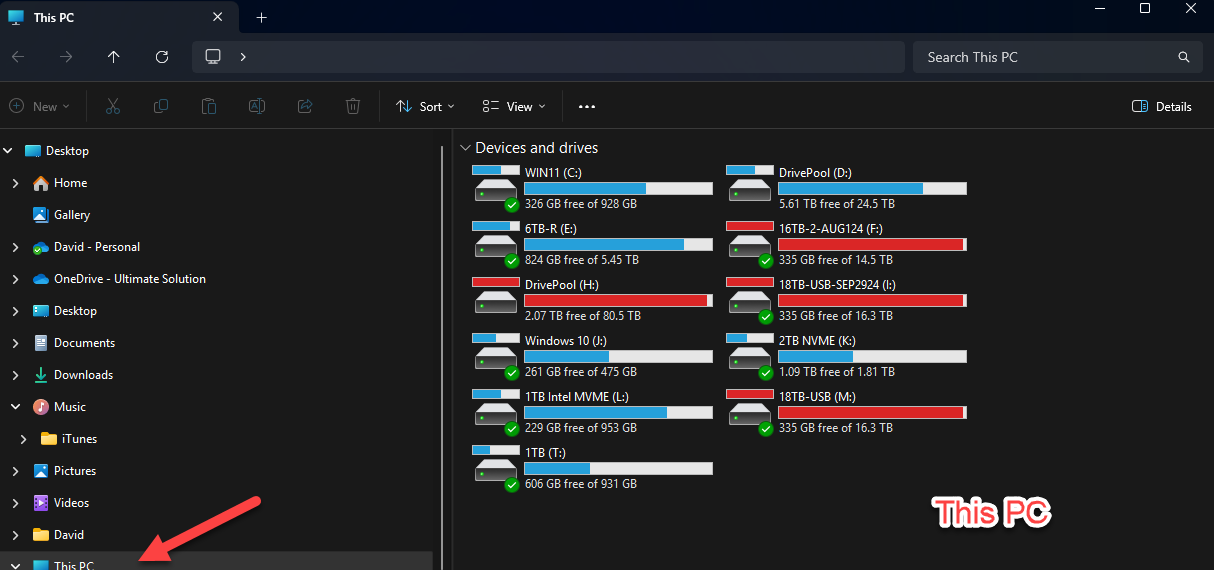Click the Cut scissors icon
This screenshot has height=570, width=1214.
113,106
